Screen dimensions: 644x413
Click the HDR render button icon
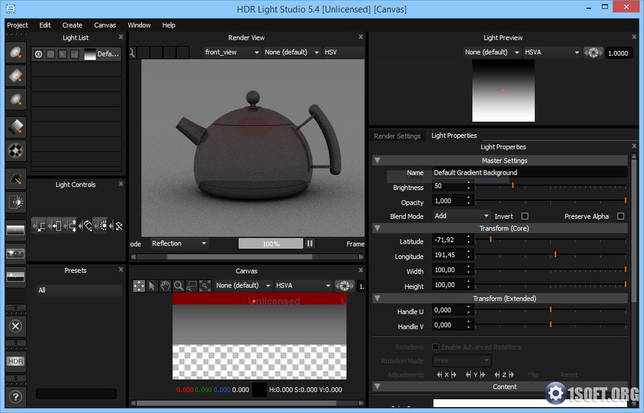click(x=16, y=361)
